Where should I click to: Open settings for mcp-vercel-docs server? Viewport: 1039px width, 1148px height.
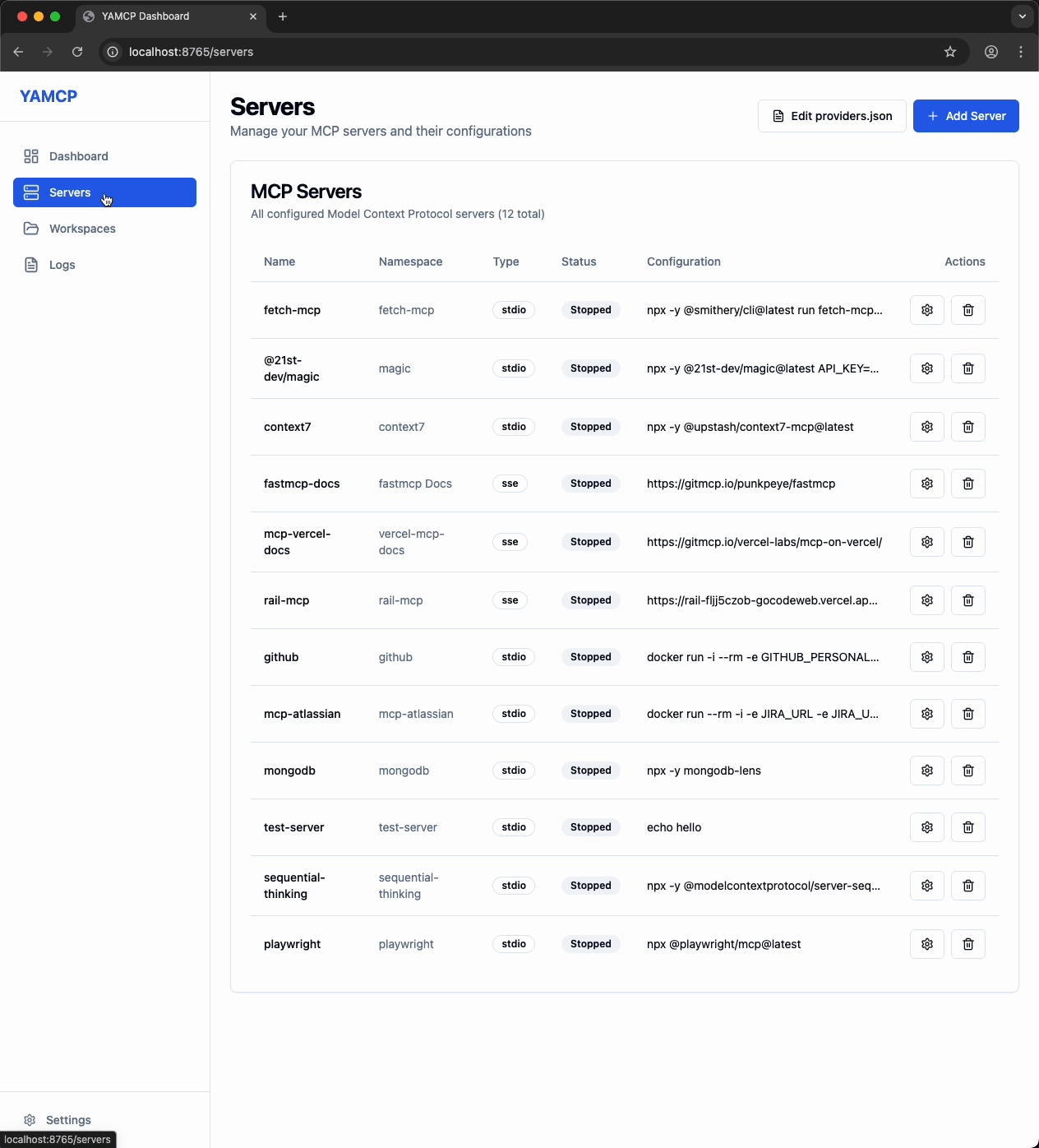tap(927, 542)
